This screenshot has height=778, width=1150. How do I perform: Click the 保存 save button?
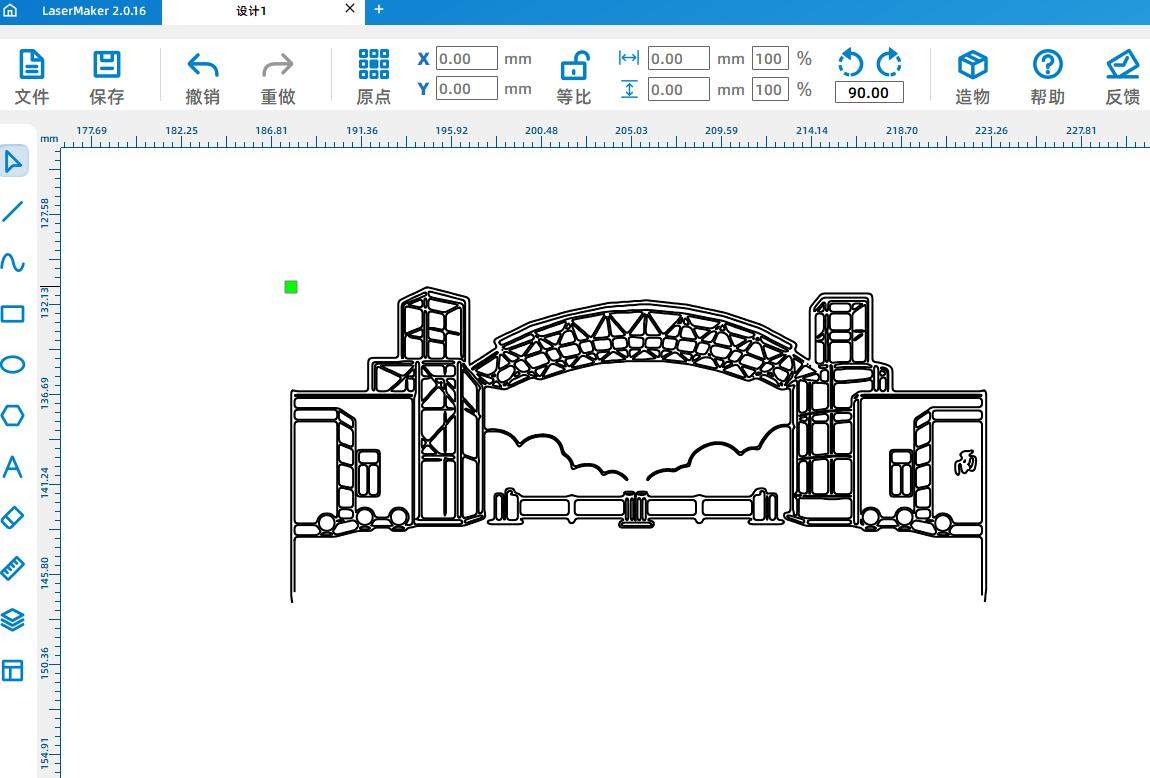[107, 77]
